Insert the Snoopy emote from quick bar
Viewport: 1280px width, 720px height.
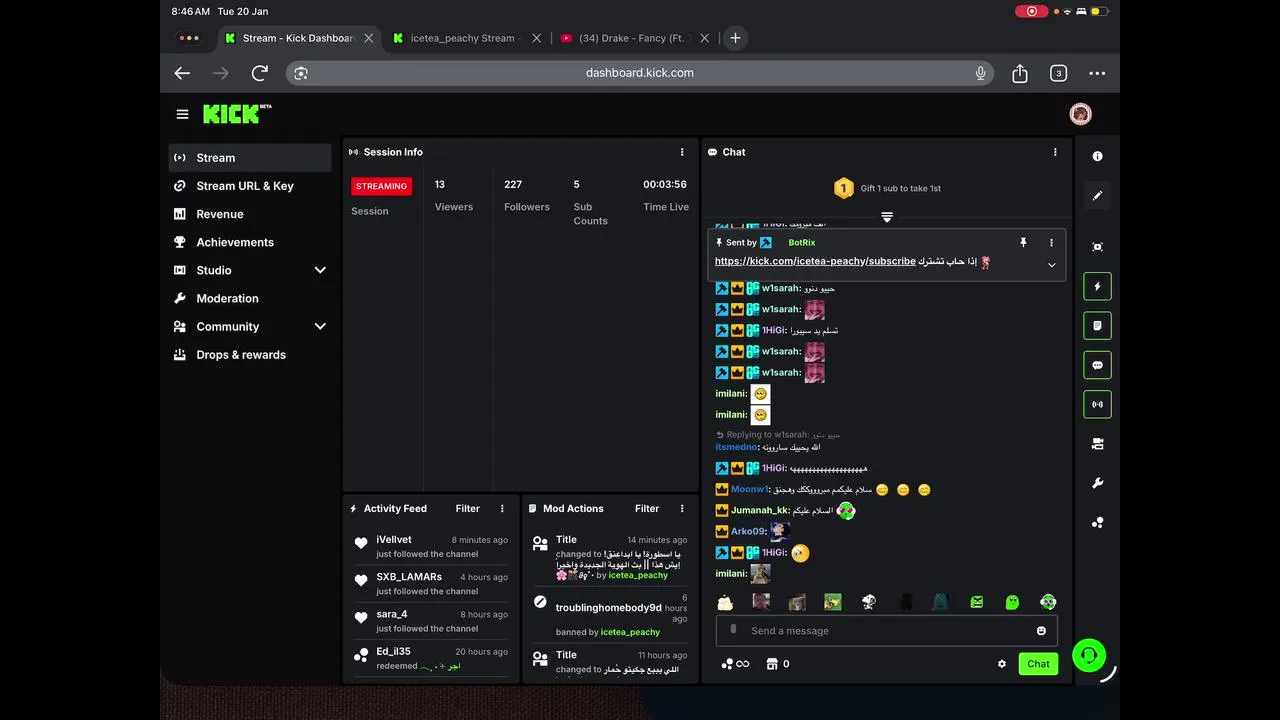pos(869,602)
